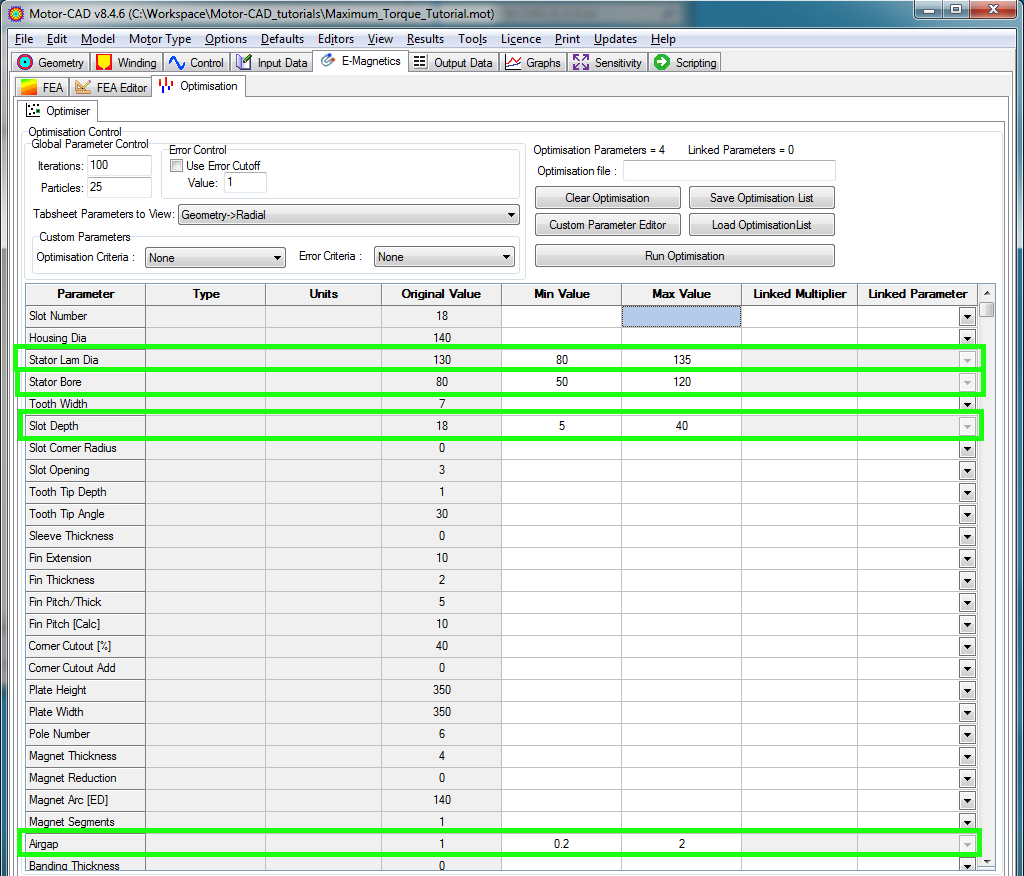This screenshot has width=1024, height=876.
Task: Open the FEA Editor sub-tab
Action: (x=111, y=88)
